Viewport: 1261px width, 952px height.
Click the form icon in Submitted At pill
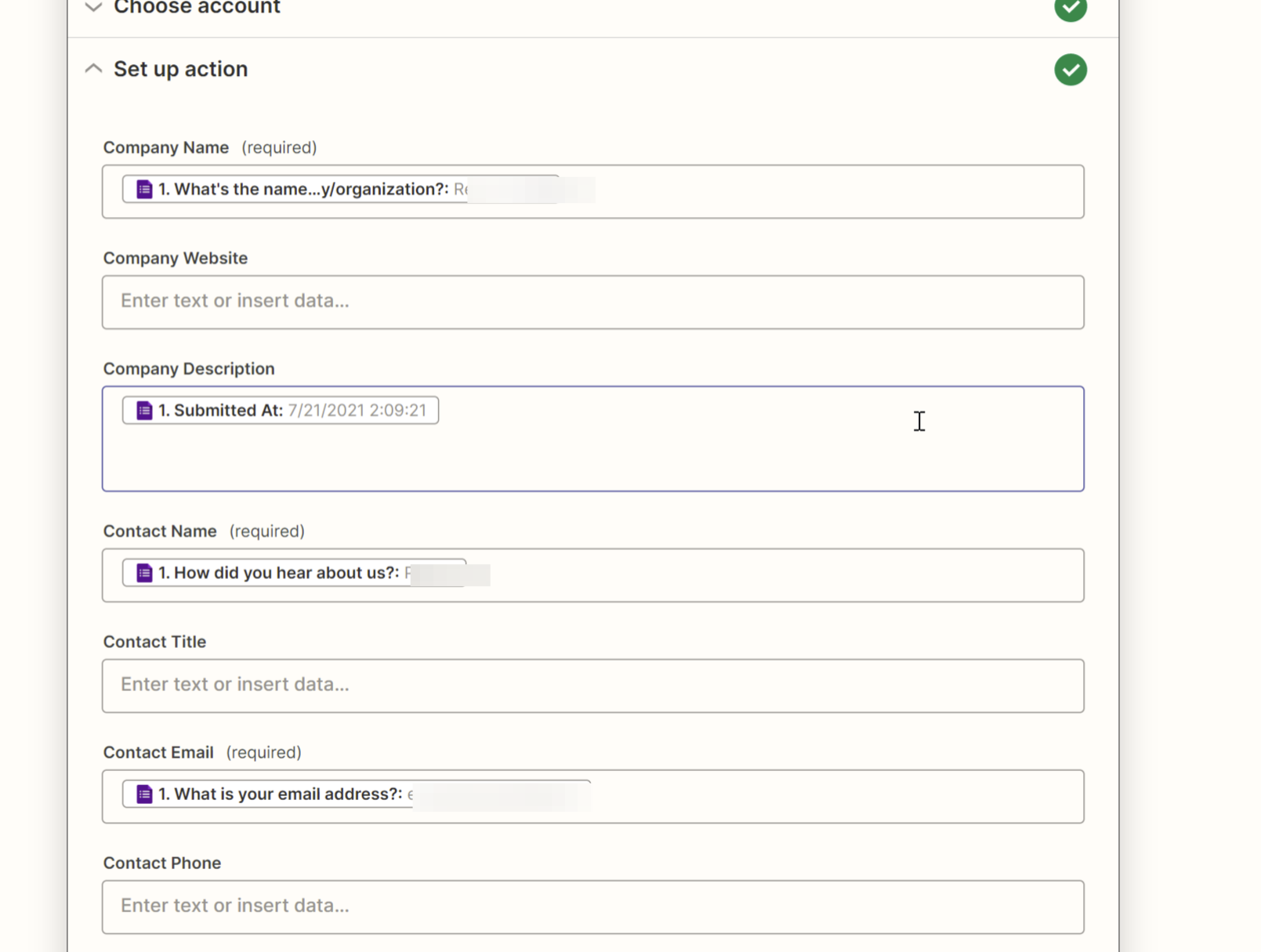[x=144, y=411]
